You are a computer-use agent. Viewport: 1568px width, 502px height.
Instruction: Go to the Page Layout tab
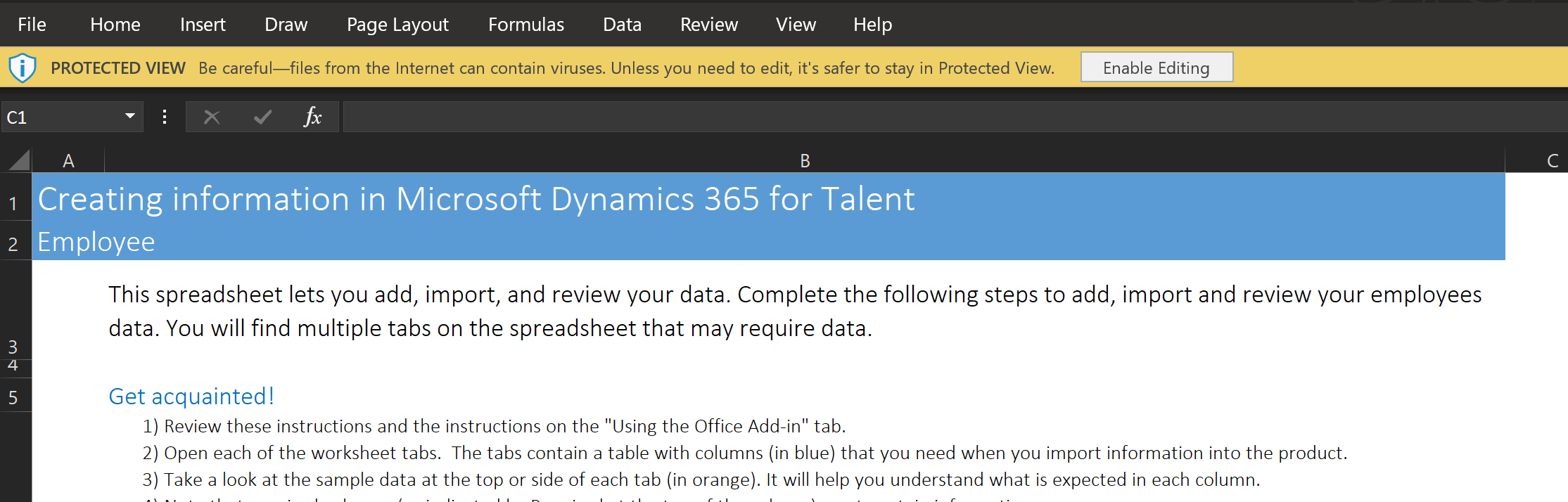397,25
